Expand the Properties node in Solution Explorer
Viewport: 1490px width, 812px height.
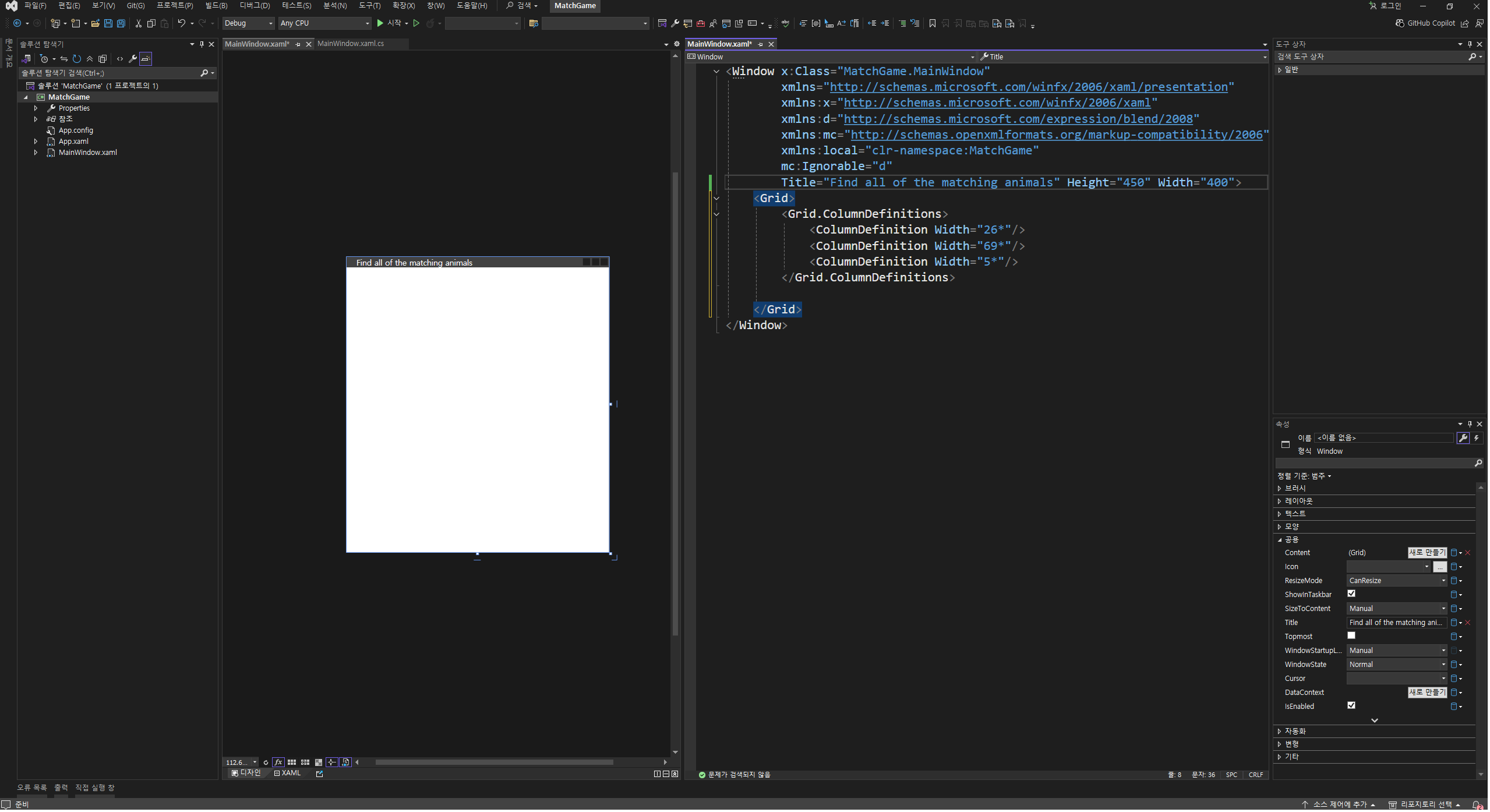(x=36, y=108)
